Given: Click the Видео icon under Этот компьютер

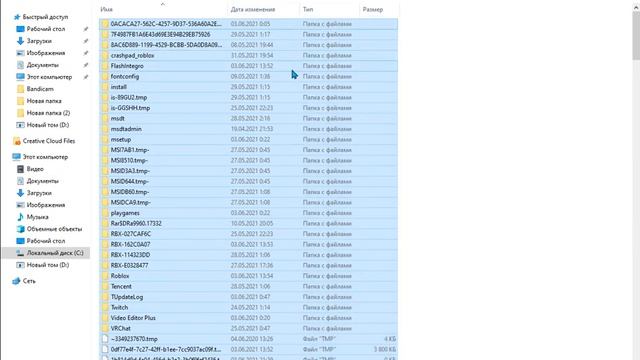Looking at the screenshot, I should pos(20,169).
